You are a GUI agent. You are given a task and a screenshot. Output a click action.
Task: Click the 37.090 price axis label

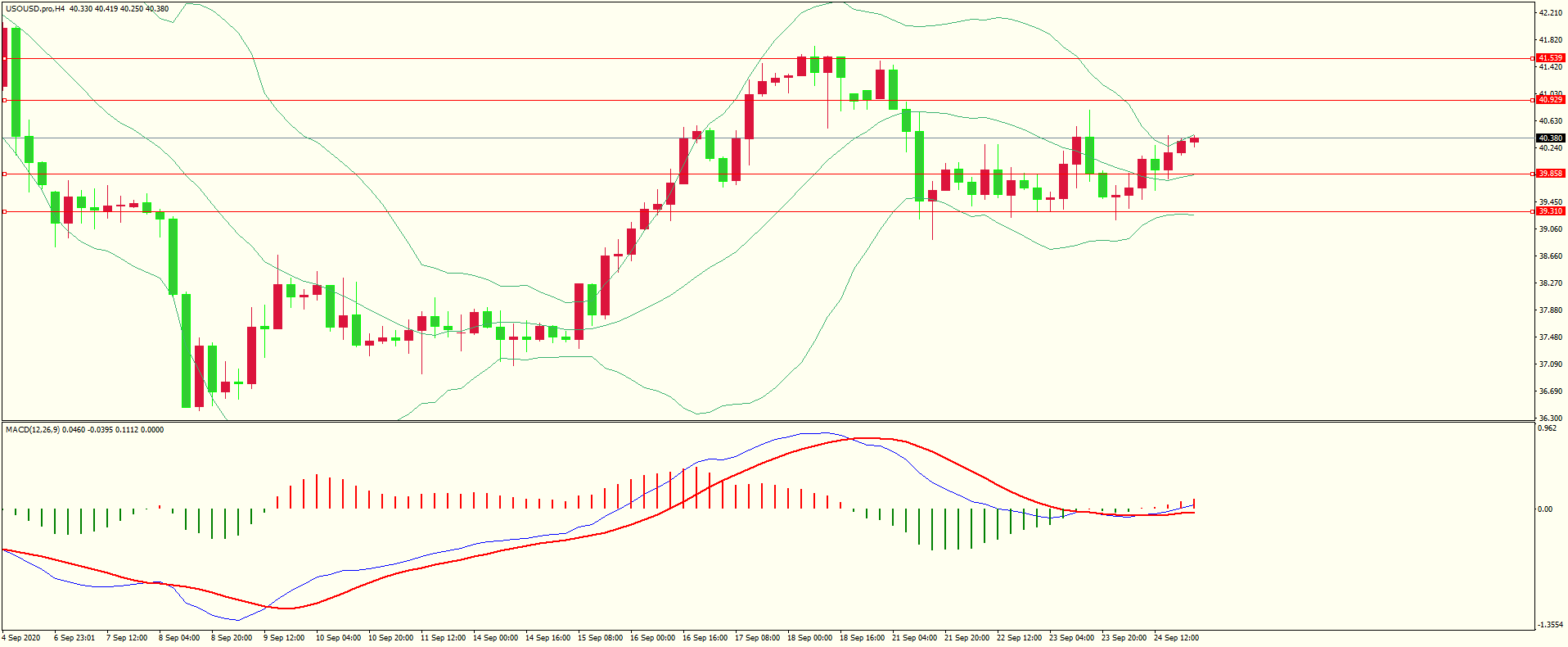click(1551, 364)
